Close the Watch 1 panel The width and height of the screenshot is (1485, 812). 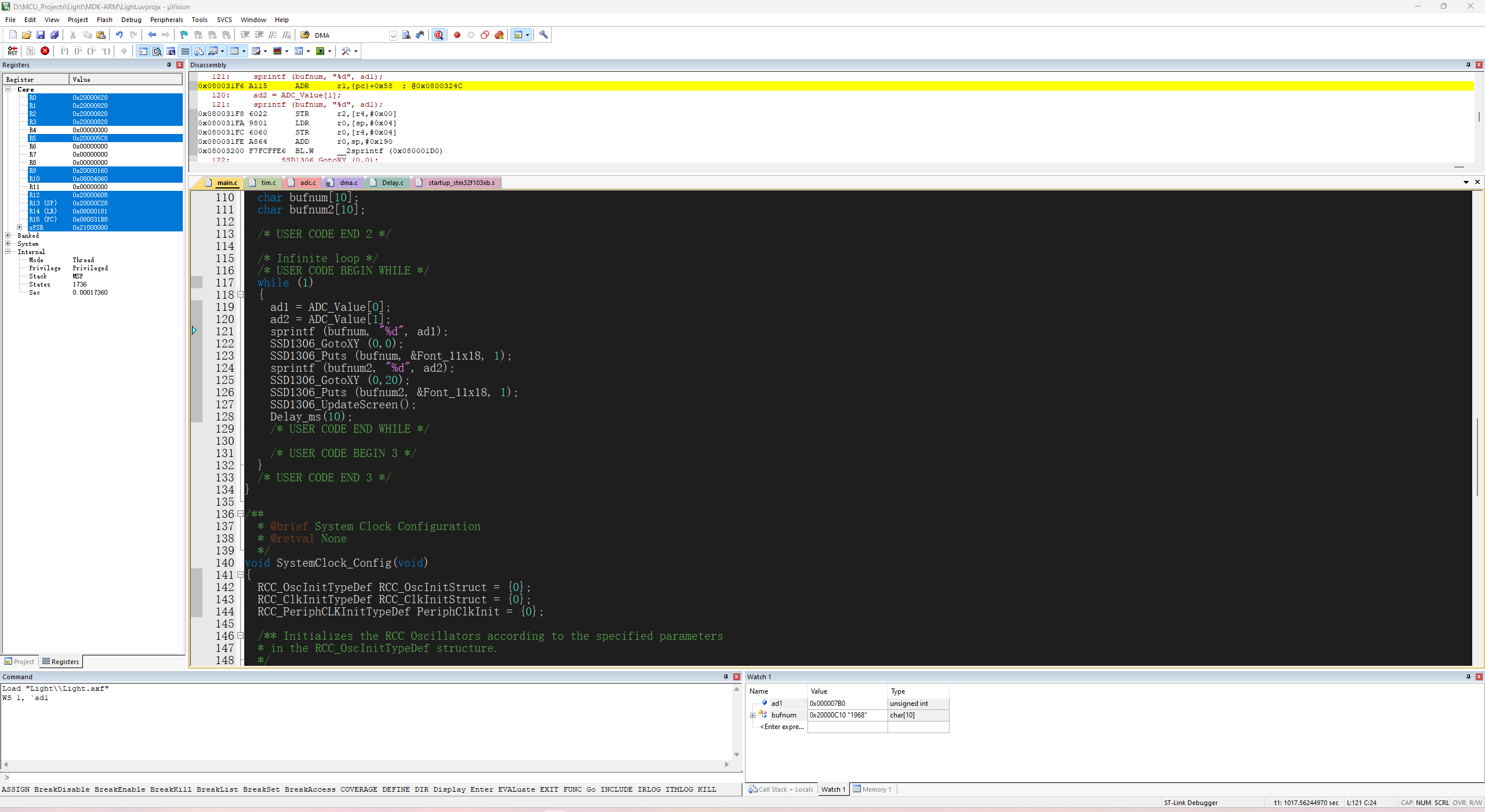1479,677
